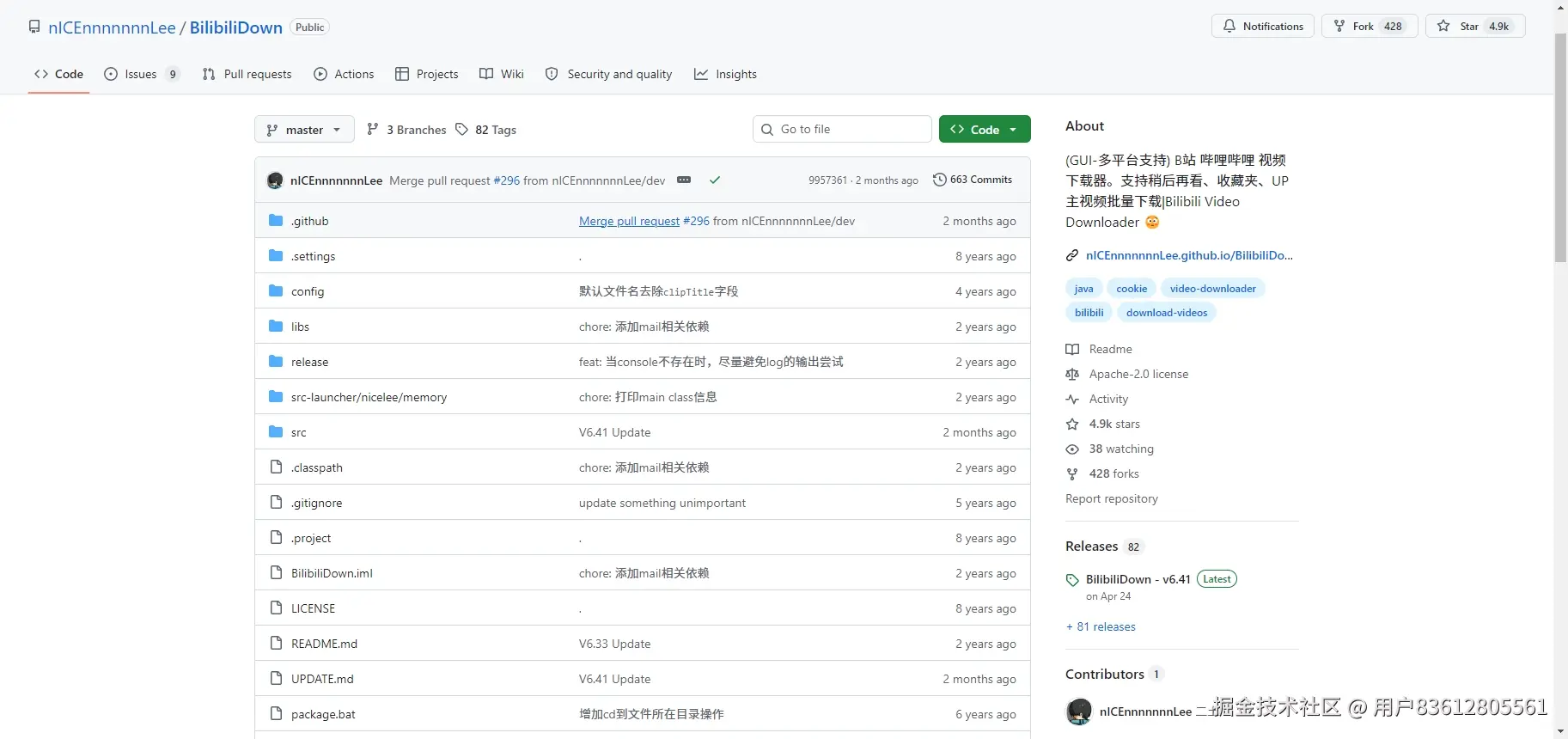Viewport: 1568px width, 739px height.
Task: Open commit hash 9957361
Action: click(x=827, y=180)
